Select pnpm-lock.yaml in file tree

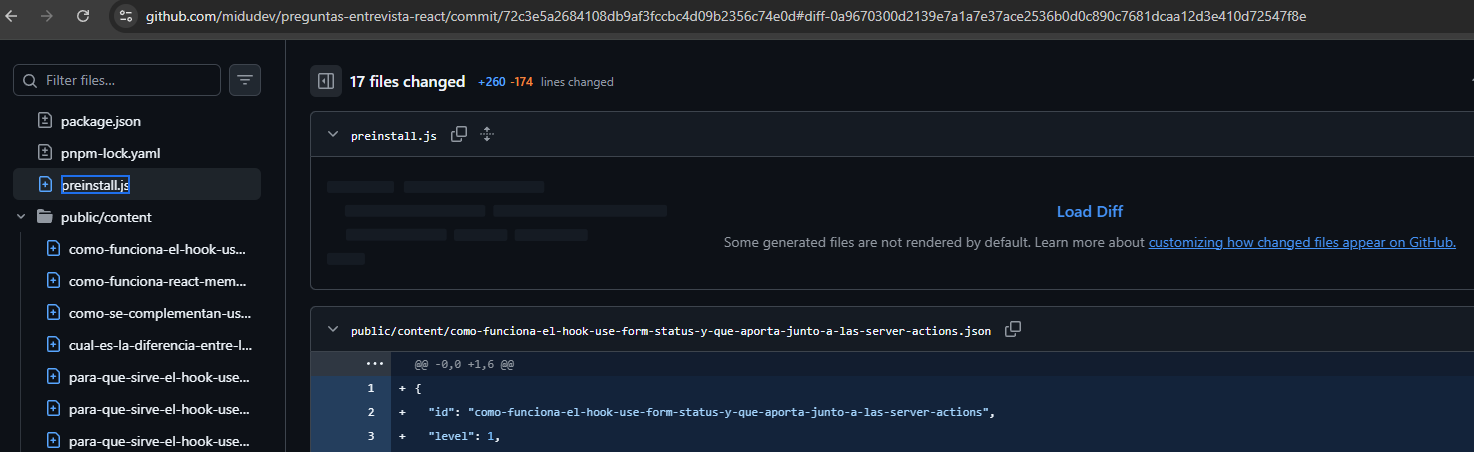[110, 153]
